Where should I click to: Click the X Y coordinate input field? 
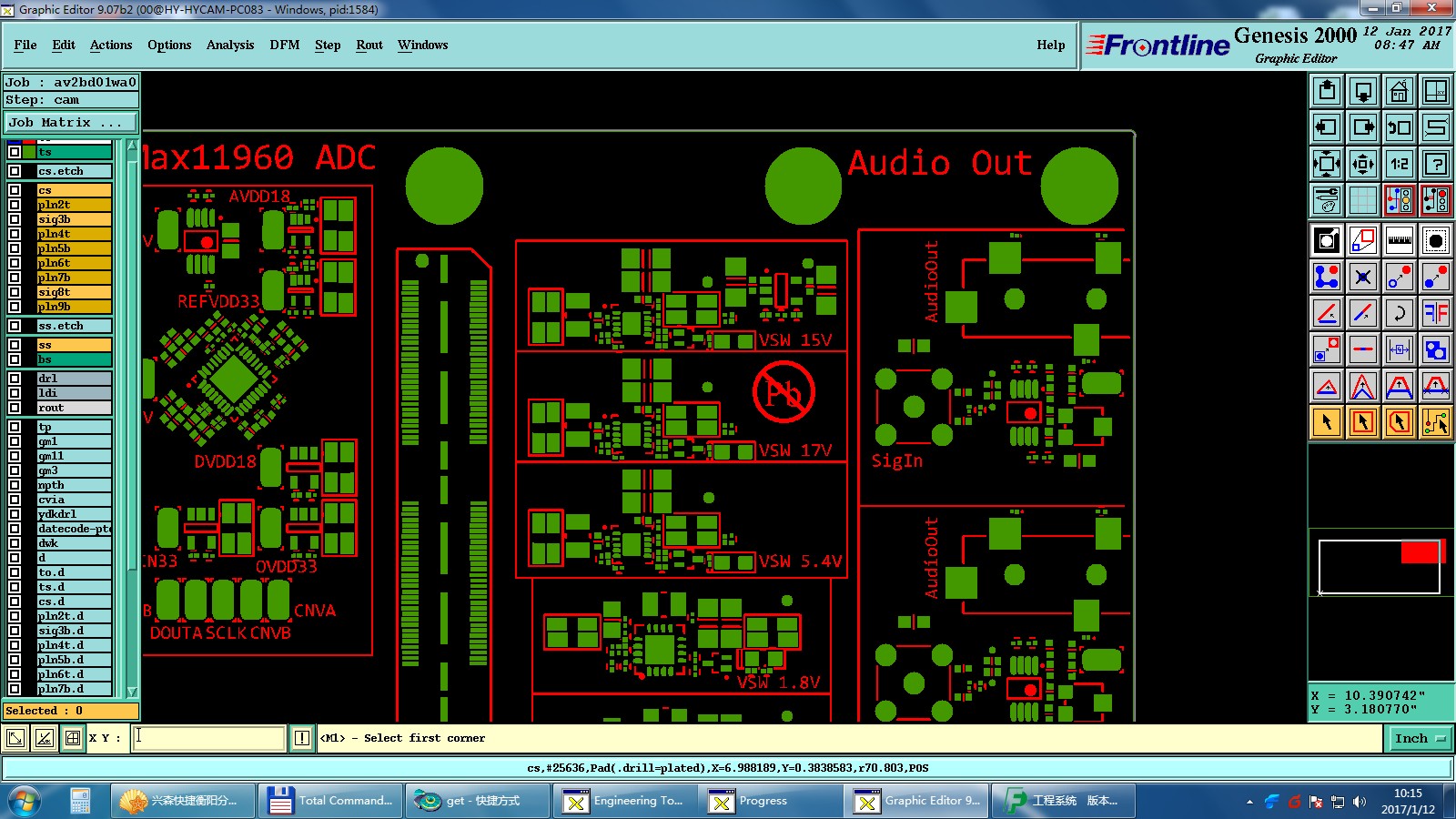click(209, 738)
